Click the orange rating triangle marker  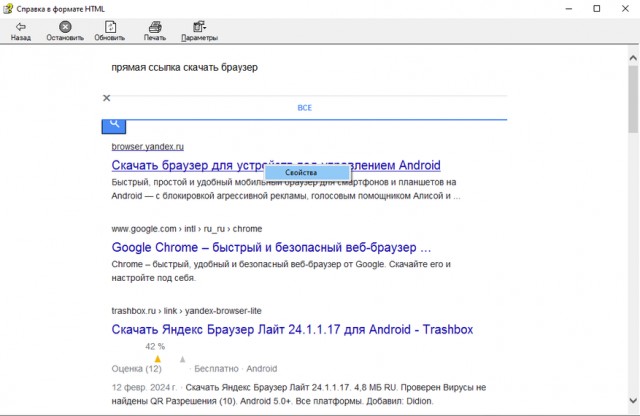point(158,359)
